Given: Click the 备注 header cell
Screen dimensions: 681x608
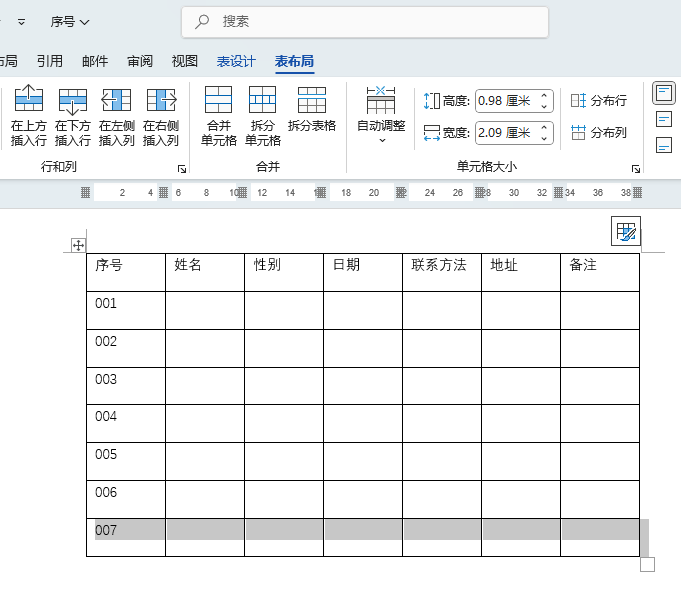Looking at the screenshot, I should [600, 272].
